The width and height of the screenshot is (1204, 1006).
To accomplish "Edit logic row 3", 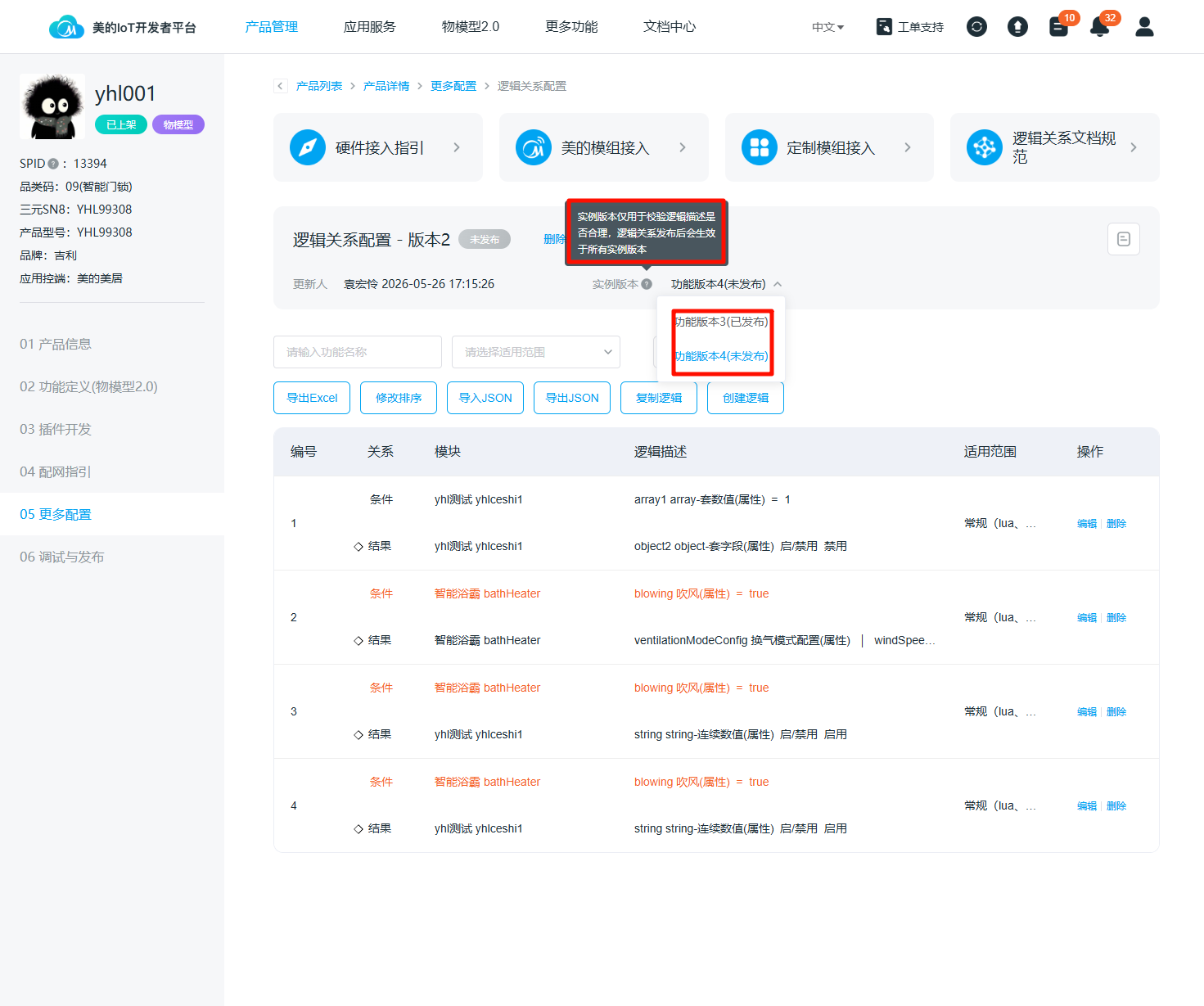I will (x=1087, y=712).
